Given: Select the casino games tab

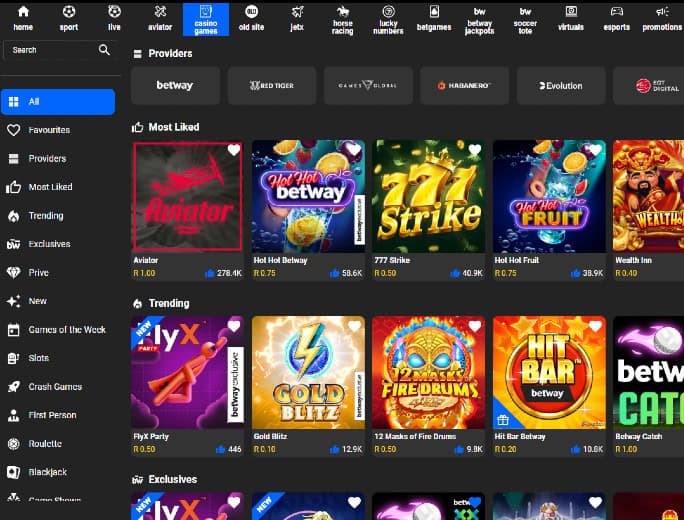Looking at the screenshot, I should pyautogui.click(x=206, y=19).
